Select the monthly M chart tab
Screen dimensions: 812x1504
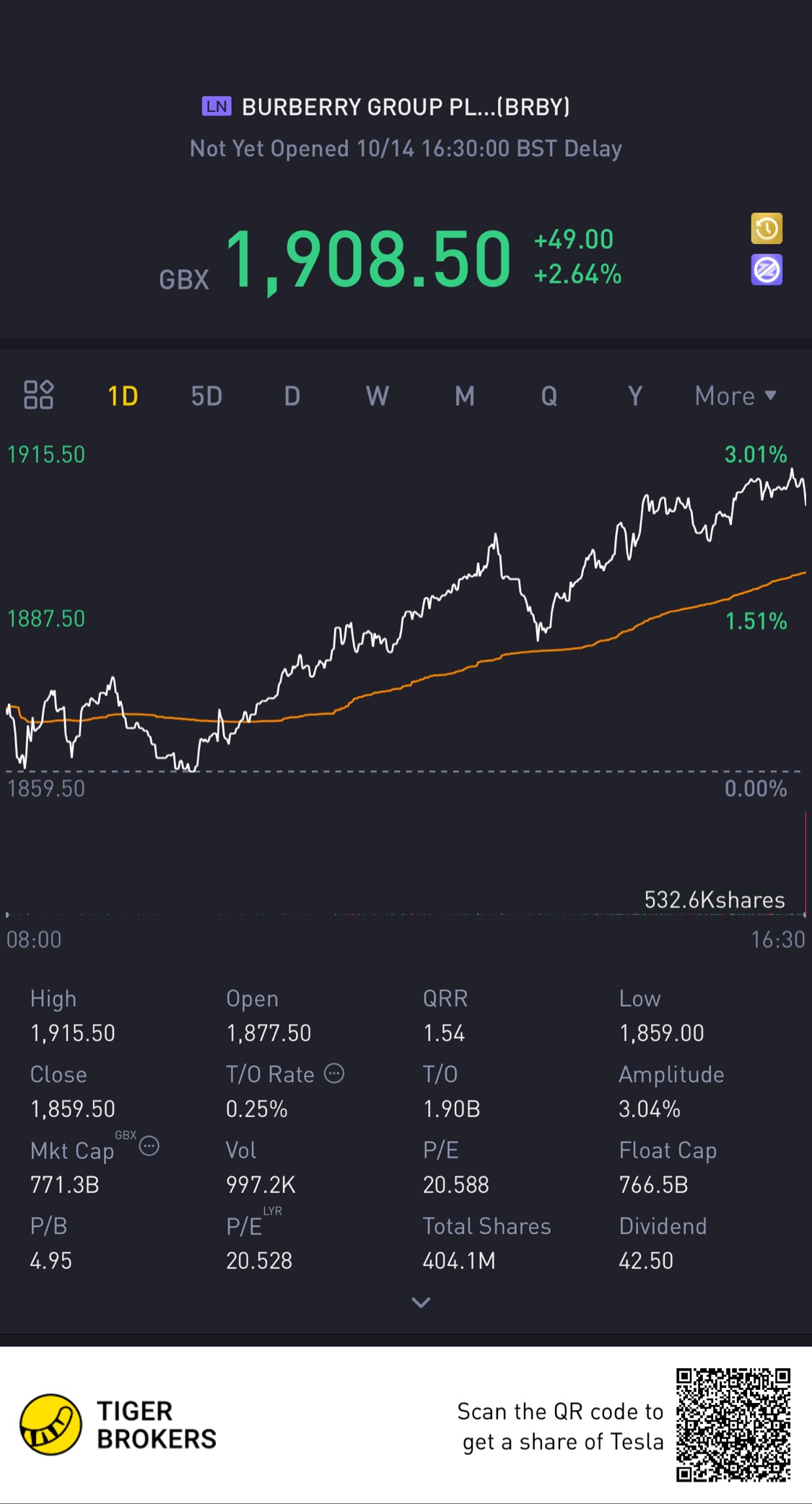click(464, 396)
